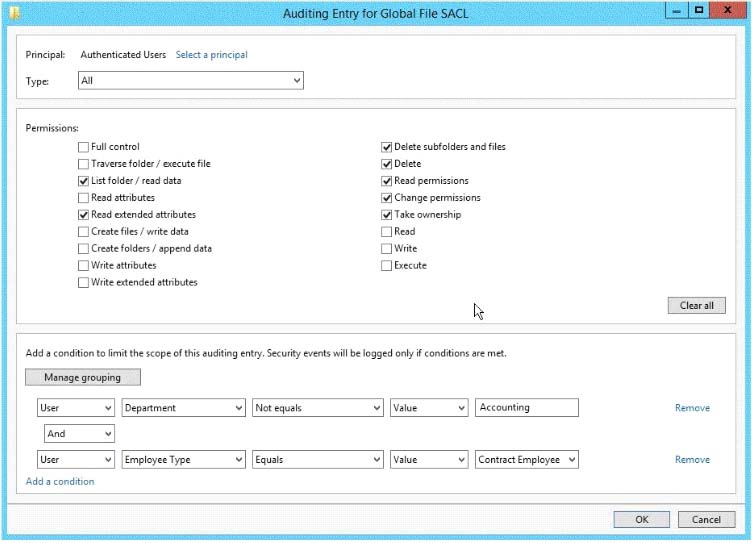Click the Clear all button
This screenshot has height=543, width=752.
click(x=696, y=306)
